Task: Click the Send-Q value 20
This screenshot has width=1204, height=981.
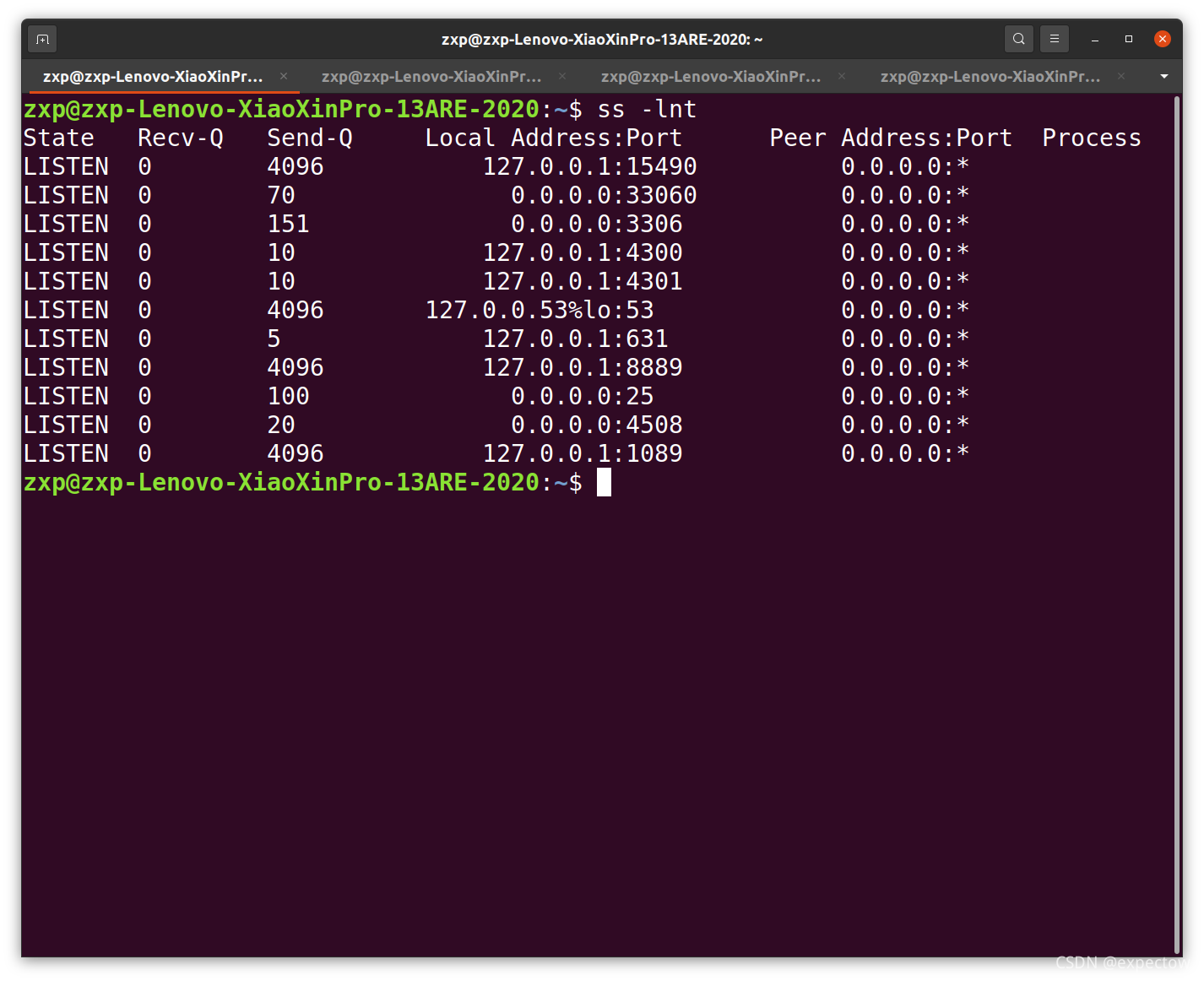Action: [x=281, y=425]
